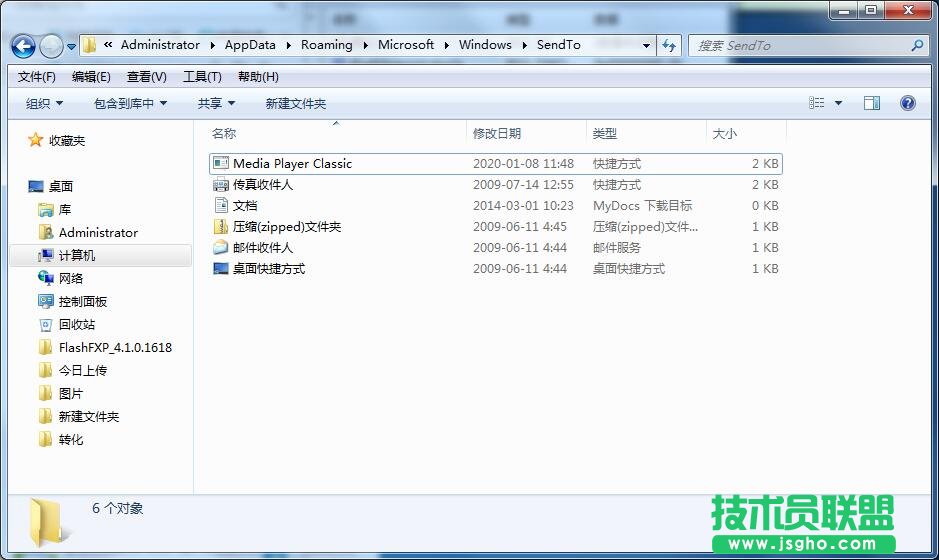
Task: Click the 桌面快捷方式 file icon
Action: pyautogui.click(x=221, y=269)
